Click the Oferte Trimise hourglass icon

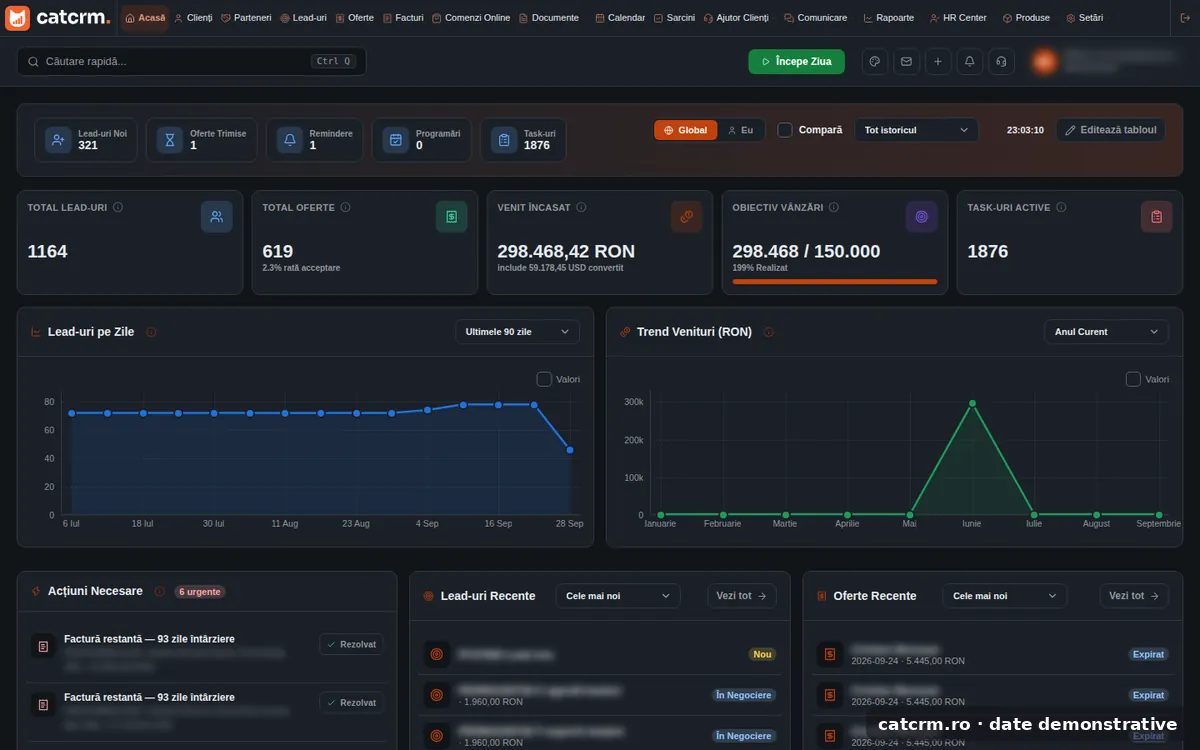(170, 140)
